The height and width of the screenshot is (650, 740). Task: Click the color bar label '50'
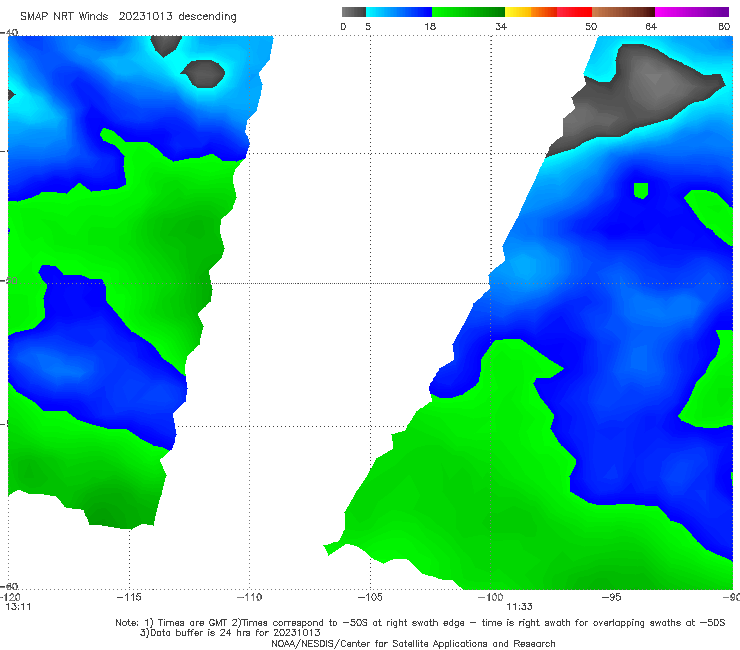tap(591, 26)
